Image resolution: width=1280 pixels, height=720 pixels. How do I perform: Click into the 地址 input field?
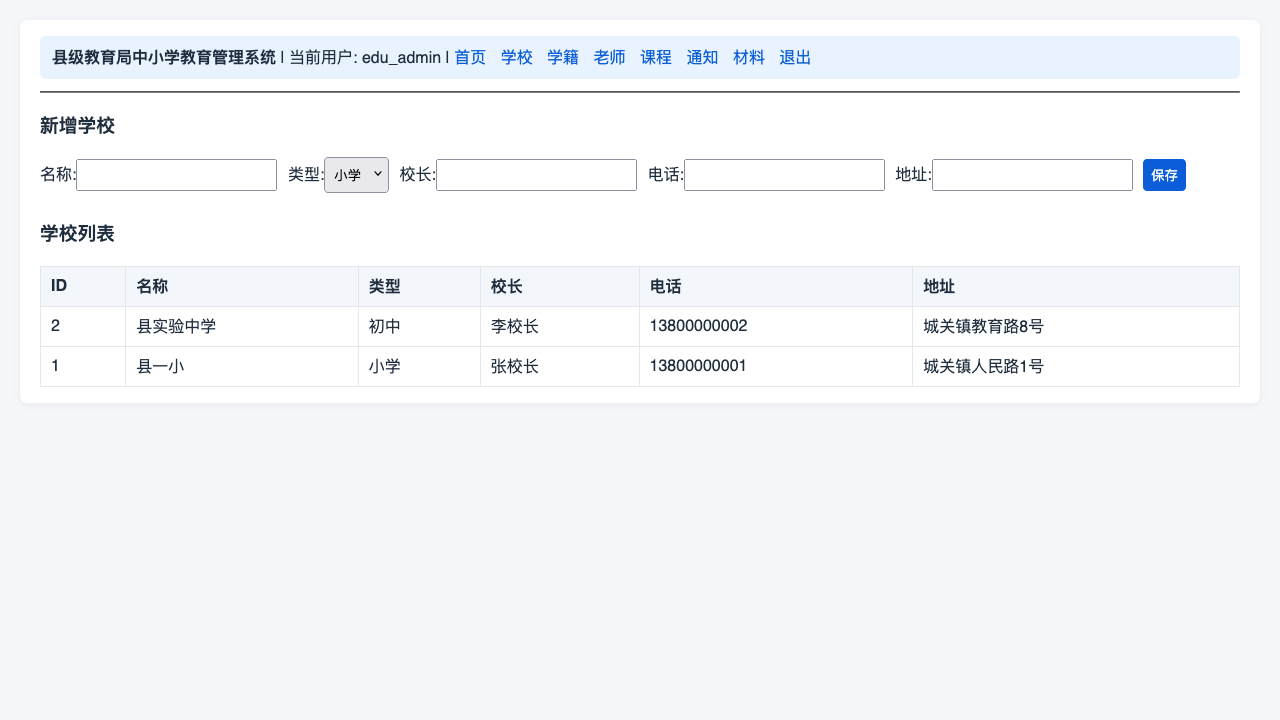point(1032,175)
